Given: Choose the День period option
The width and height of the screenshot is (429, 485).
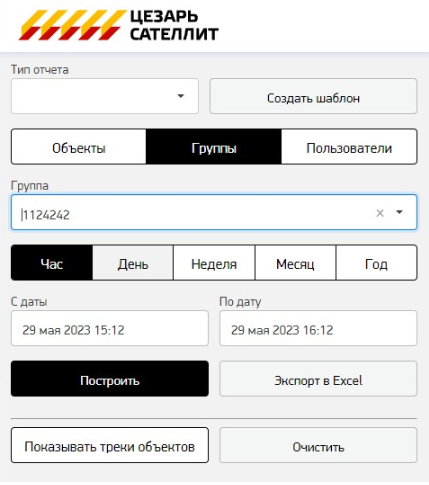Looking at the screenshot, I should click(133, 263).
